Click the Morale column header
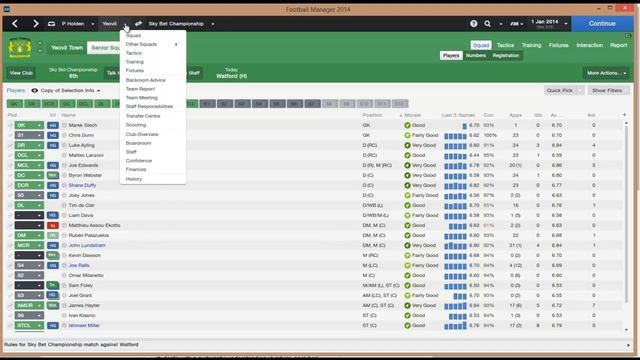Viewport: 640px width, 360px height. (413, 116)
